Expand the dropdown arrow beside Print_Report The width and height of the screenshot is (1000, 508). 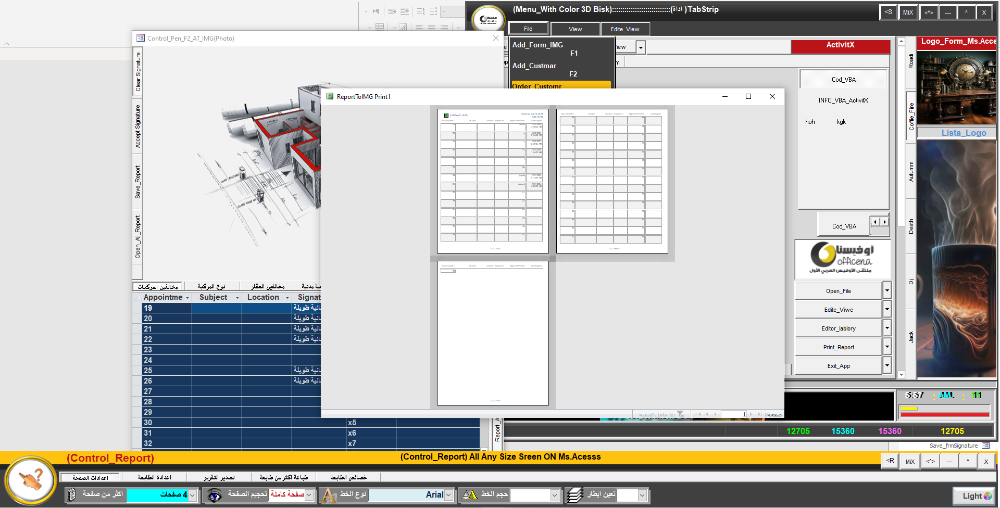[x=886, y=347]
